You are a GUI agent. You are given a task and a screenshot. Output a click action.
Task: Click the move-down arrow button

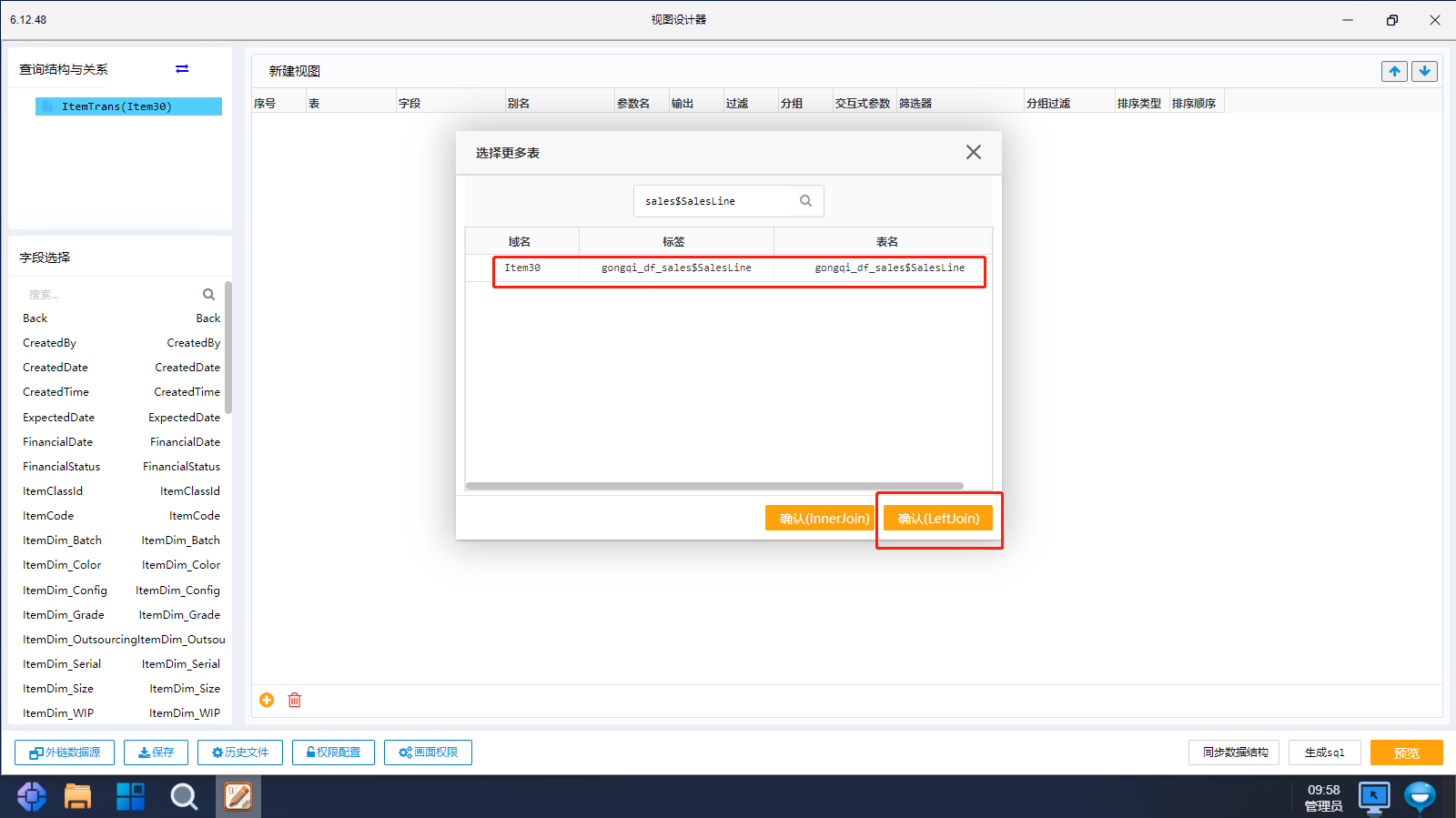pos(1424,71)
